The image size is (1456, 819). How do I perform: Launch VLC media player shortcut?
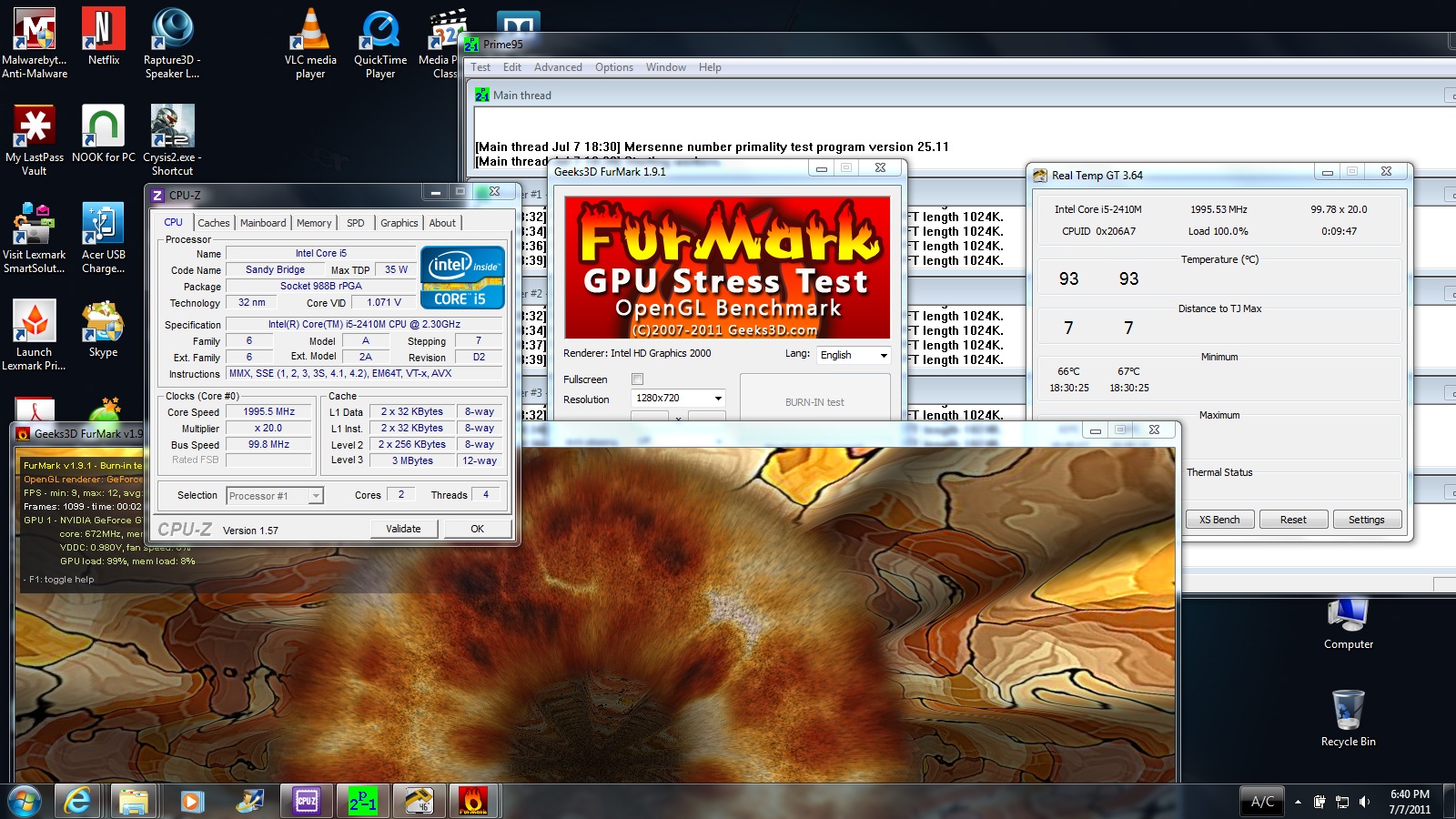(x=310, y=42)
